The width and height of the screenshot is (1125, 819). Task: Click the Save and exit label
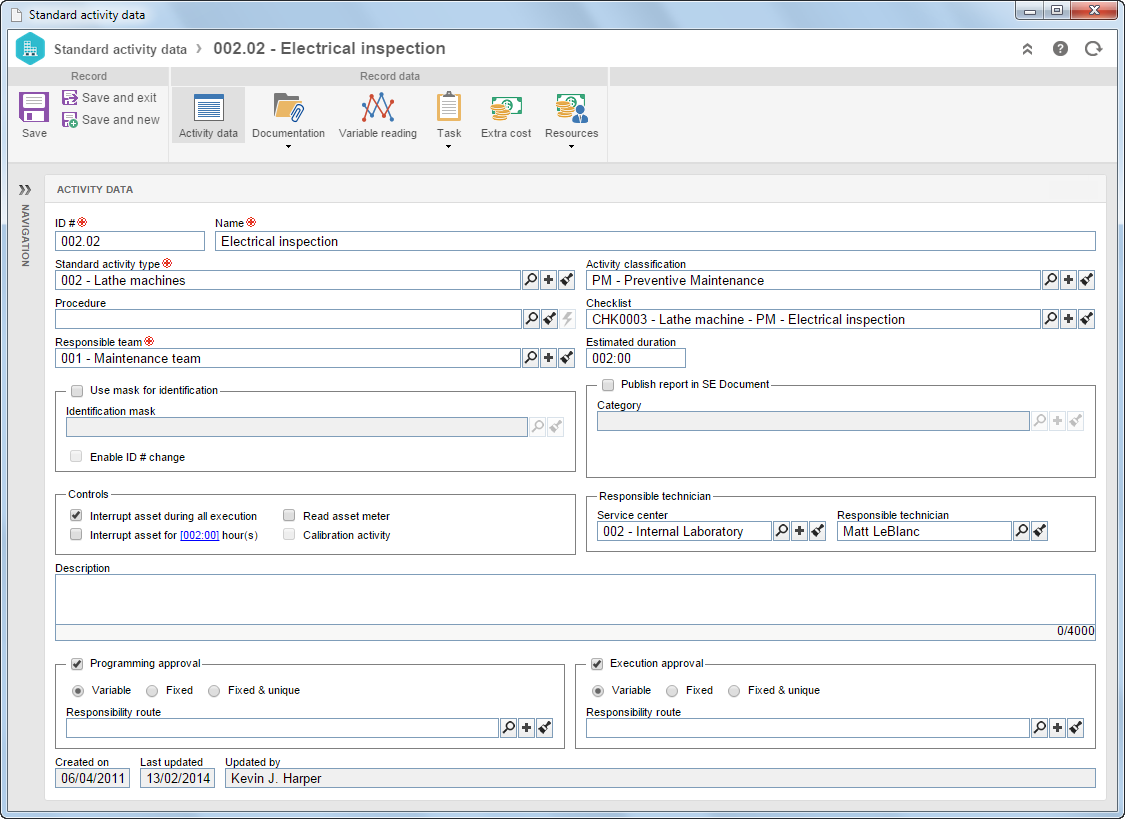coord(119,98)
